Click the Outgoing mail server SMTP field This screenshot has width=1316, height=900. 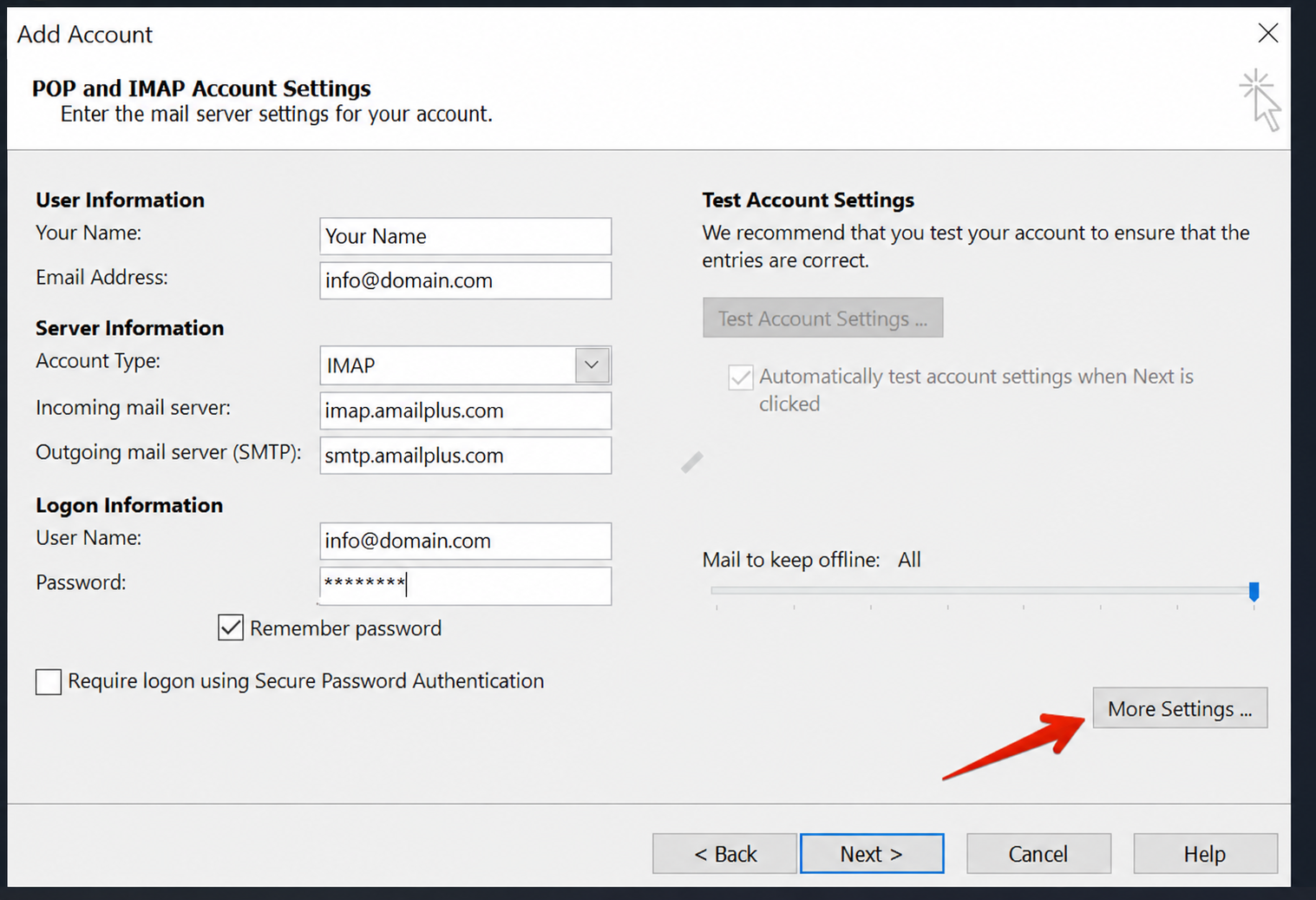[x=465, y=456]
